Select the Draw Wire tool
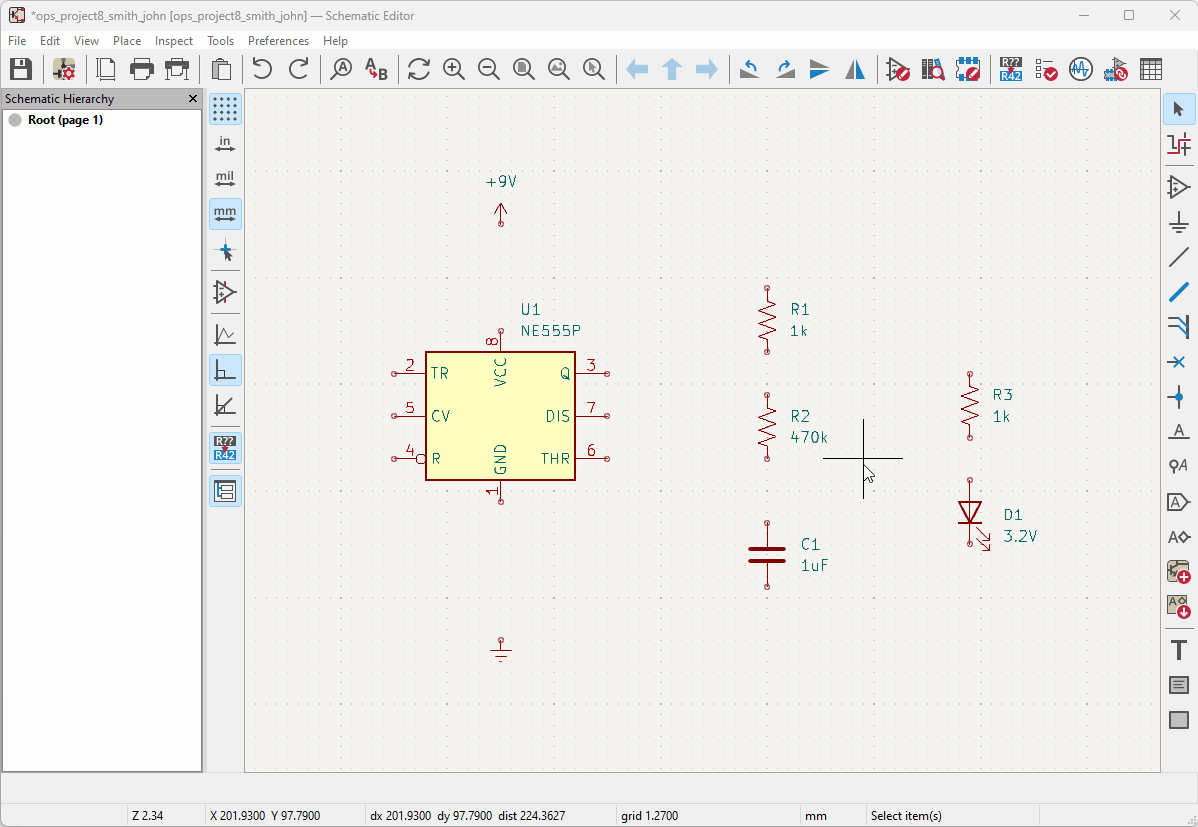 coord(1179,257)
